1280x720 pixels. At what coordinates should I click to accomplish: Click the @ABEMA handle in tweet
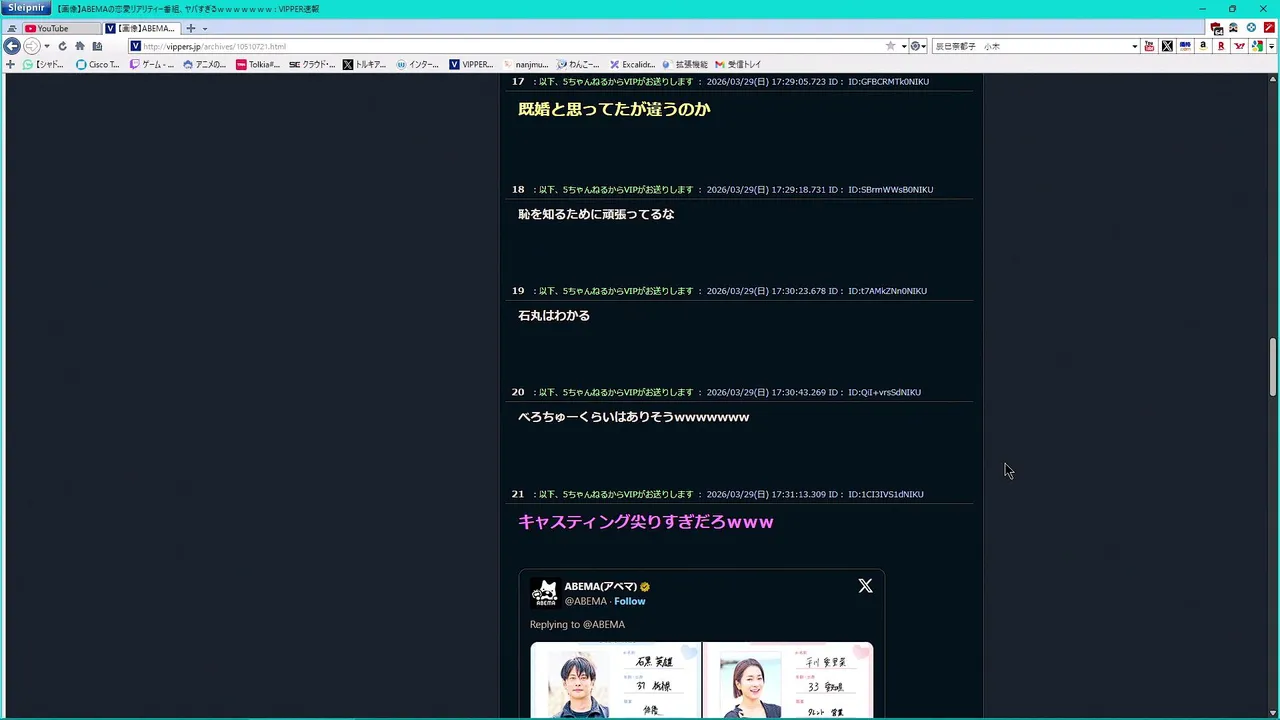point(586,601)
